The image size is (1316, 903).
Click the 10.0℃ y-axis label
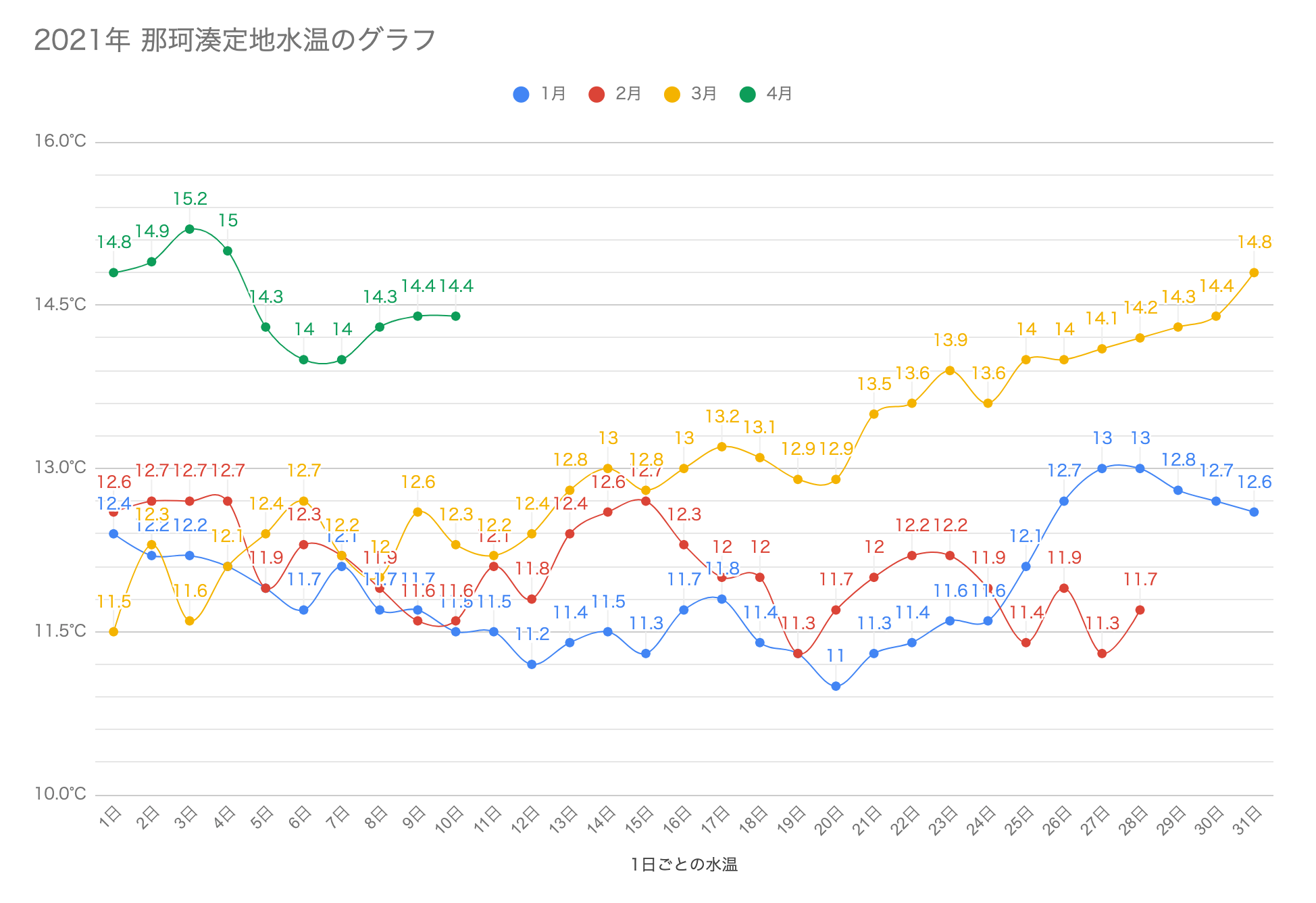pos(61,794)
